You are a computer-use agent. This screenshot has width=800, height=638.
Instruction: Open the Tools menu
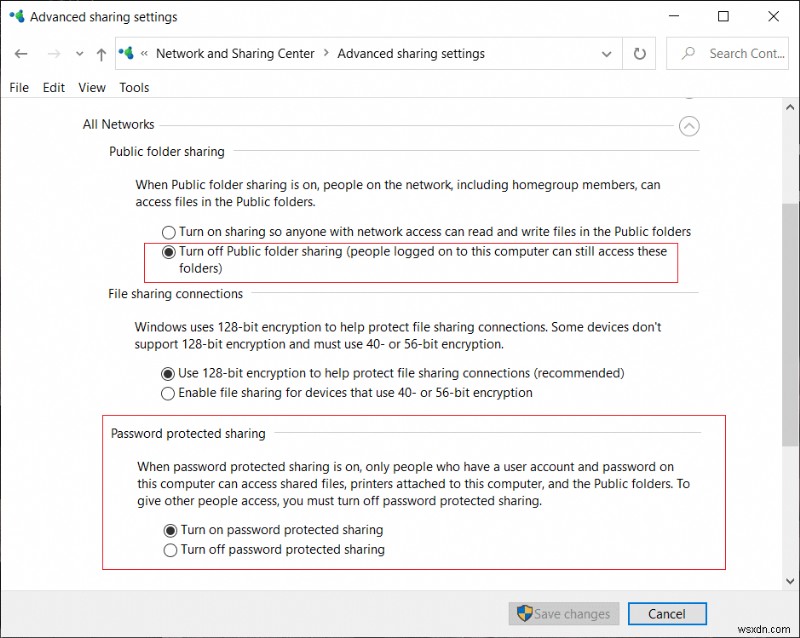134,87
